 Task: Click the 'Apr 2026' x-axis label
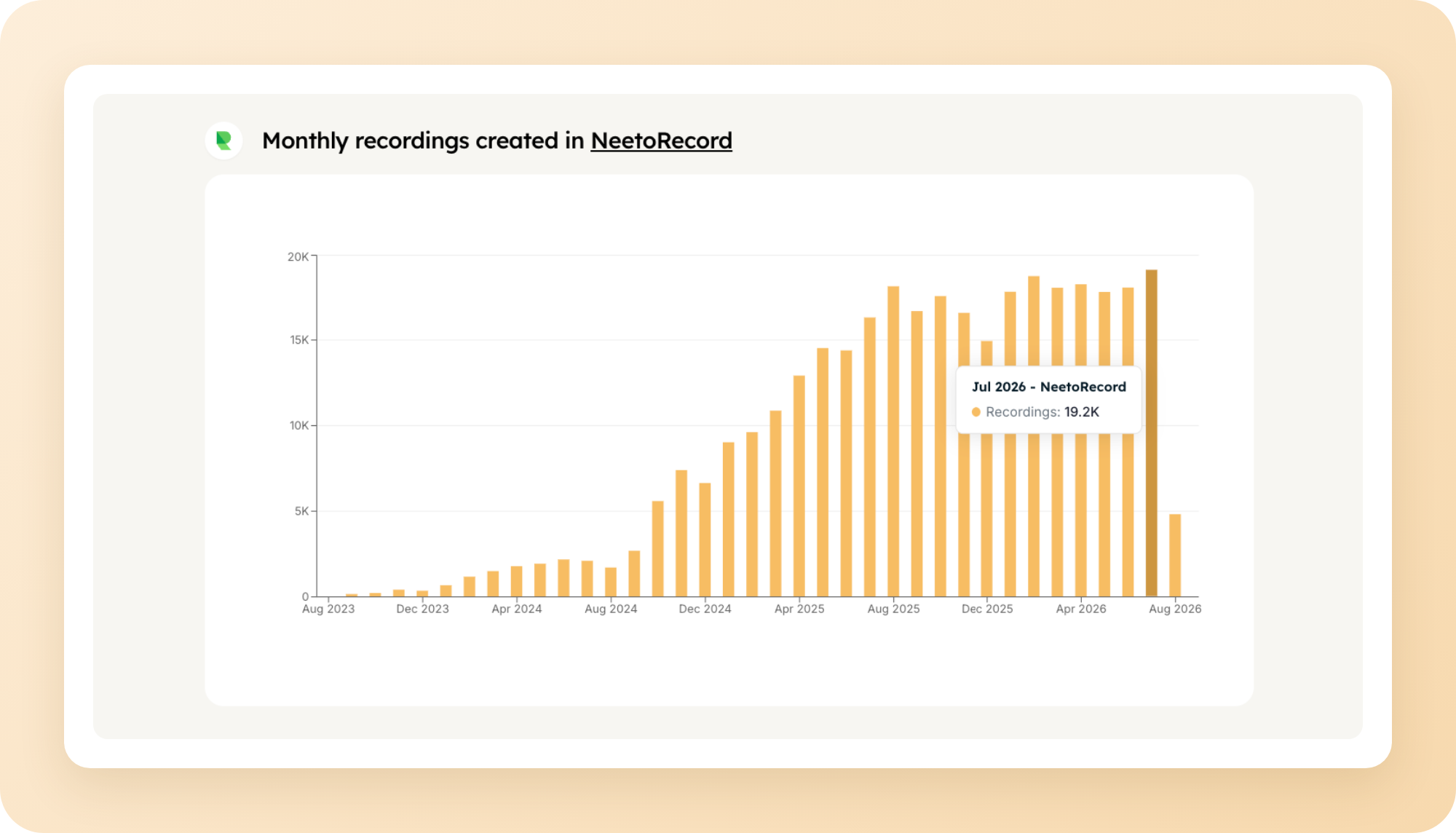point(1081,609)
